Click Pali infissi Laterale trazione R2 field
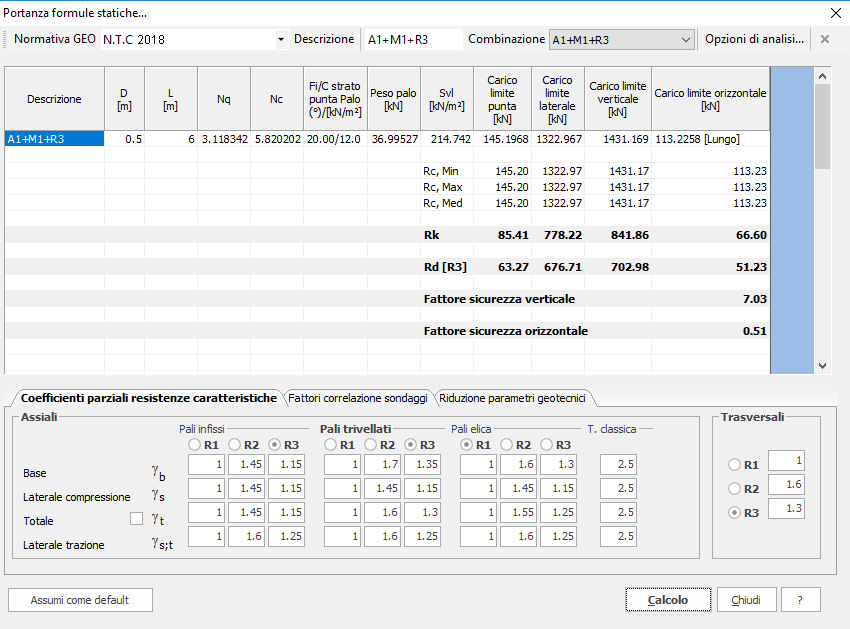 [x=247, y=536]
